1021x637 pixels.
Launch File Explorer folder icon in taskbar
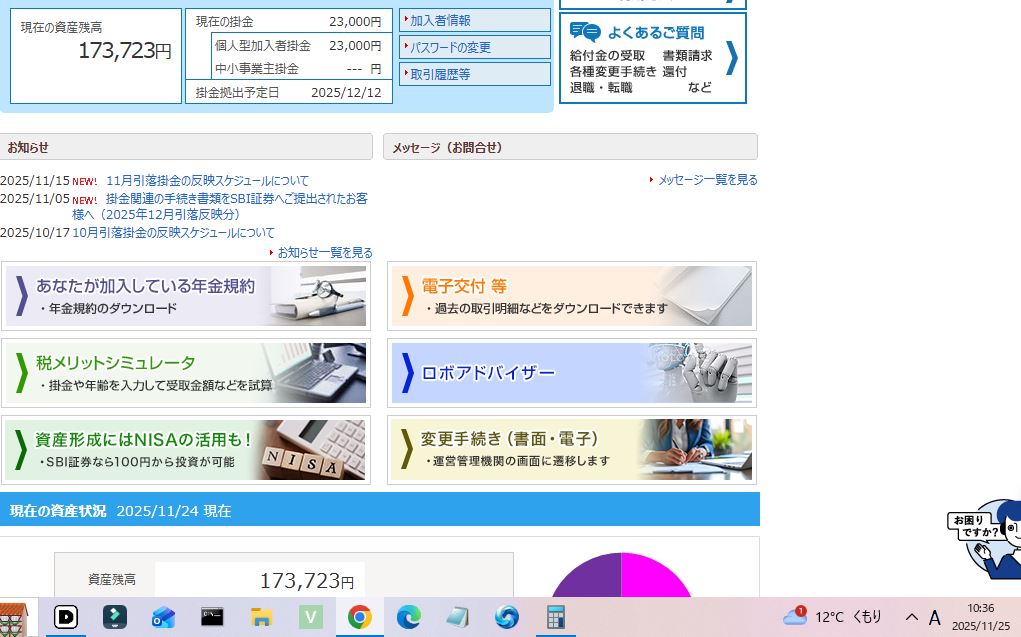(261, 617)
